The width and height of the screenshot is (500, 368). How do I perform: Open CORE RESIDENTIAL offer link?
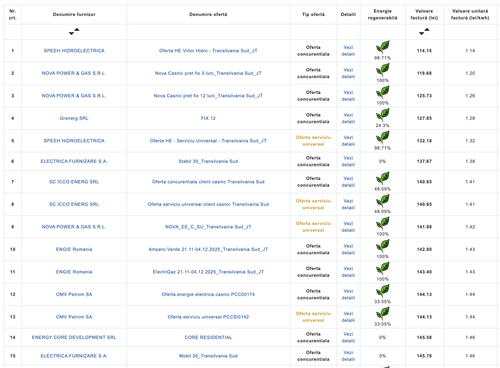(x=208, y=337)
